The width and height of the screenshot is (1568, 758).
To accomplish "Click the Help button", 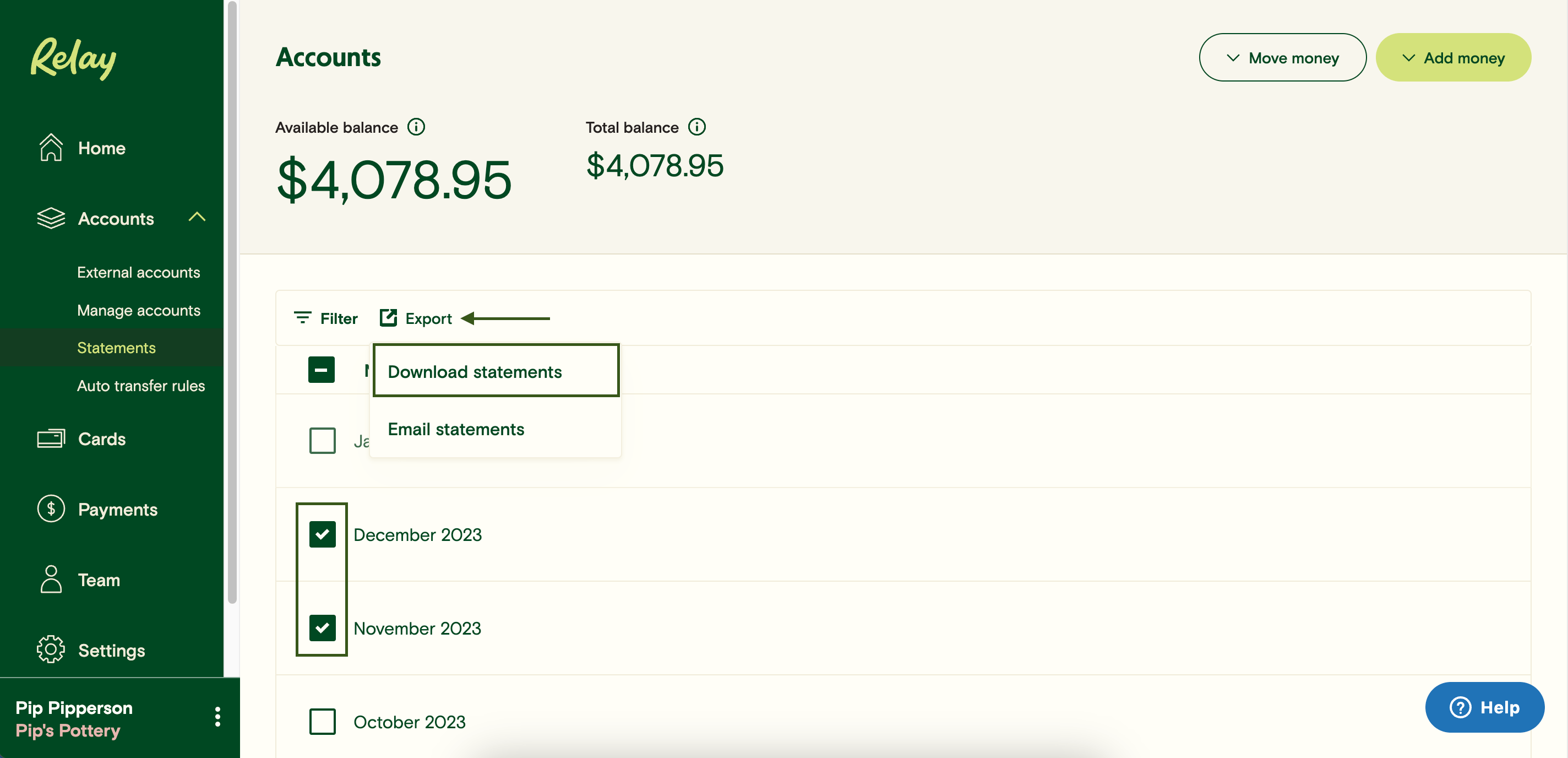I will click(x=1485, y=707).
